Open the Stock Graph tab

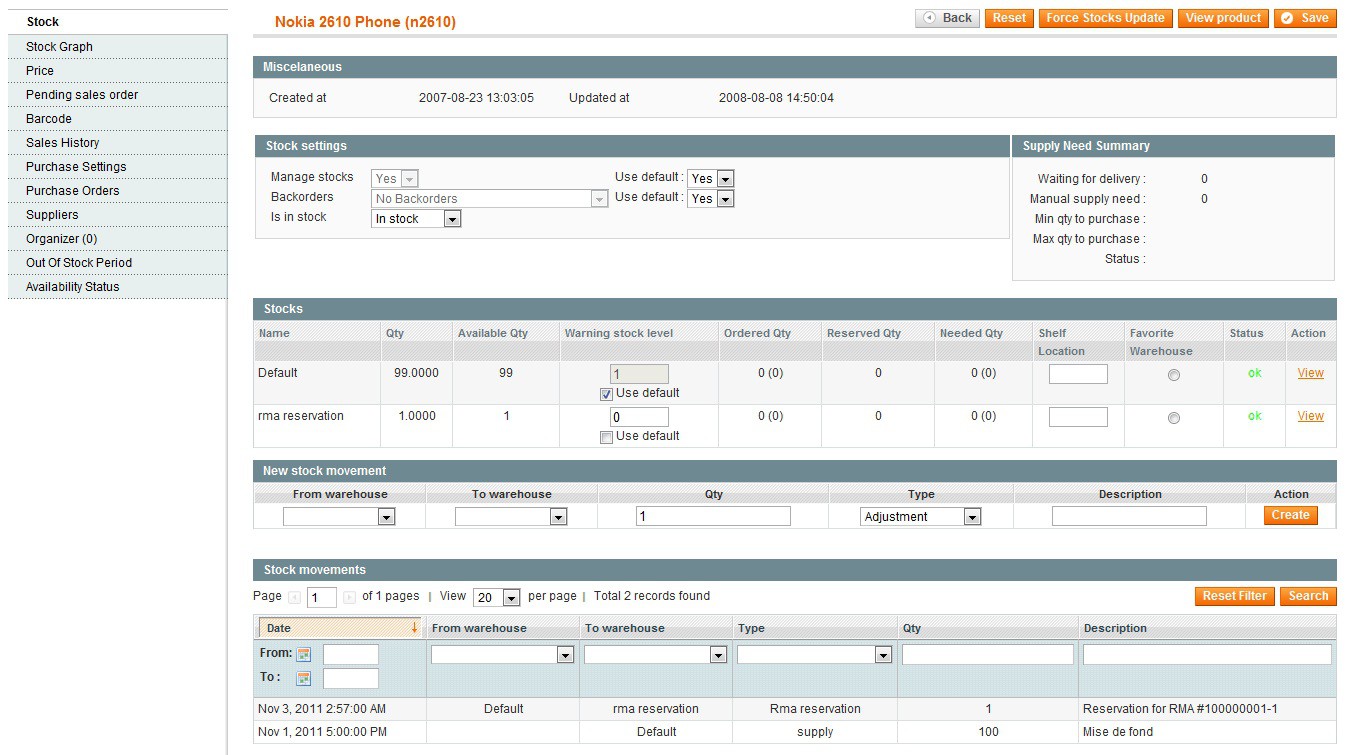(118, 47)
